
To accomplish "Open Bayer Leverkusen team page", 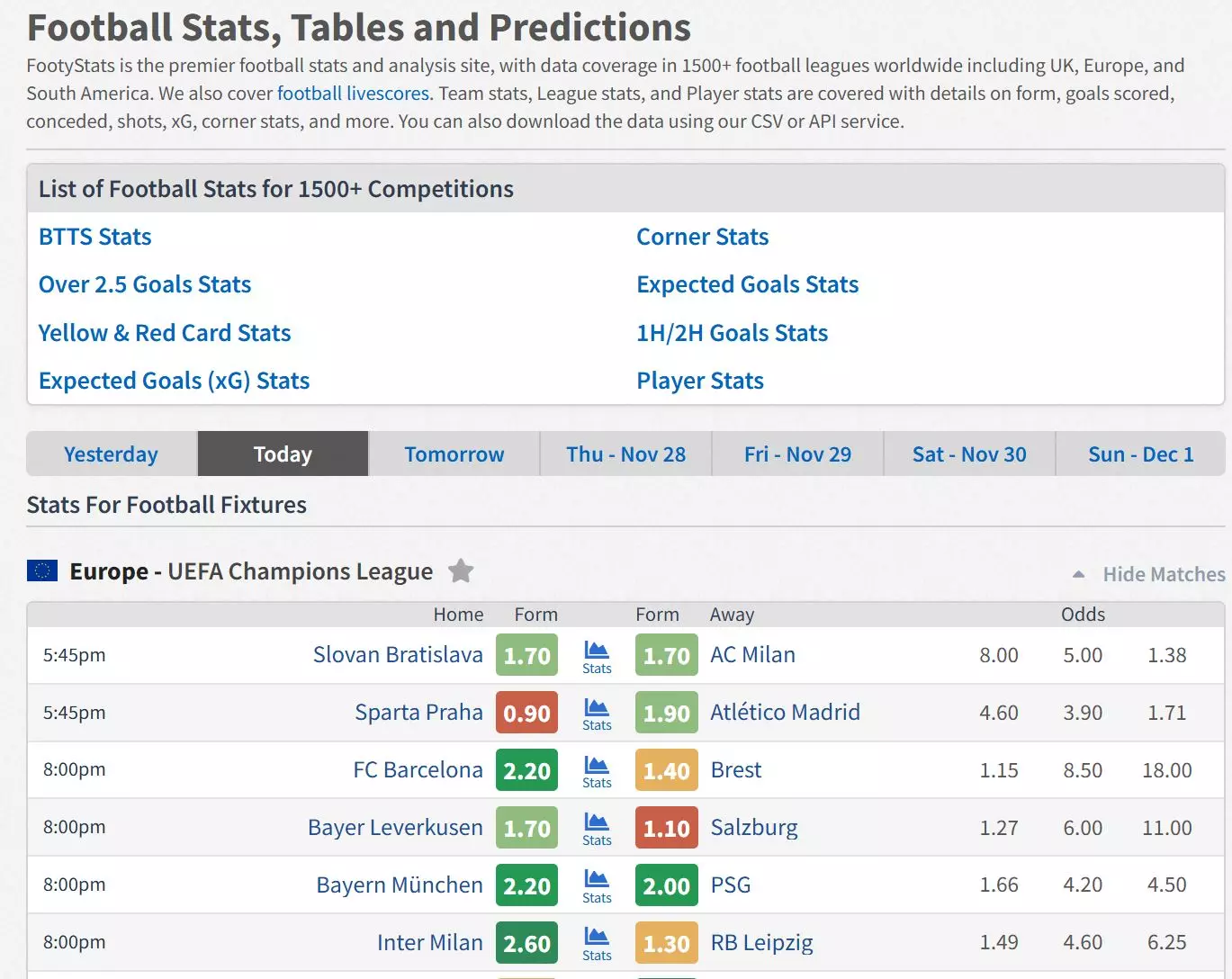I will (396, 828).
